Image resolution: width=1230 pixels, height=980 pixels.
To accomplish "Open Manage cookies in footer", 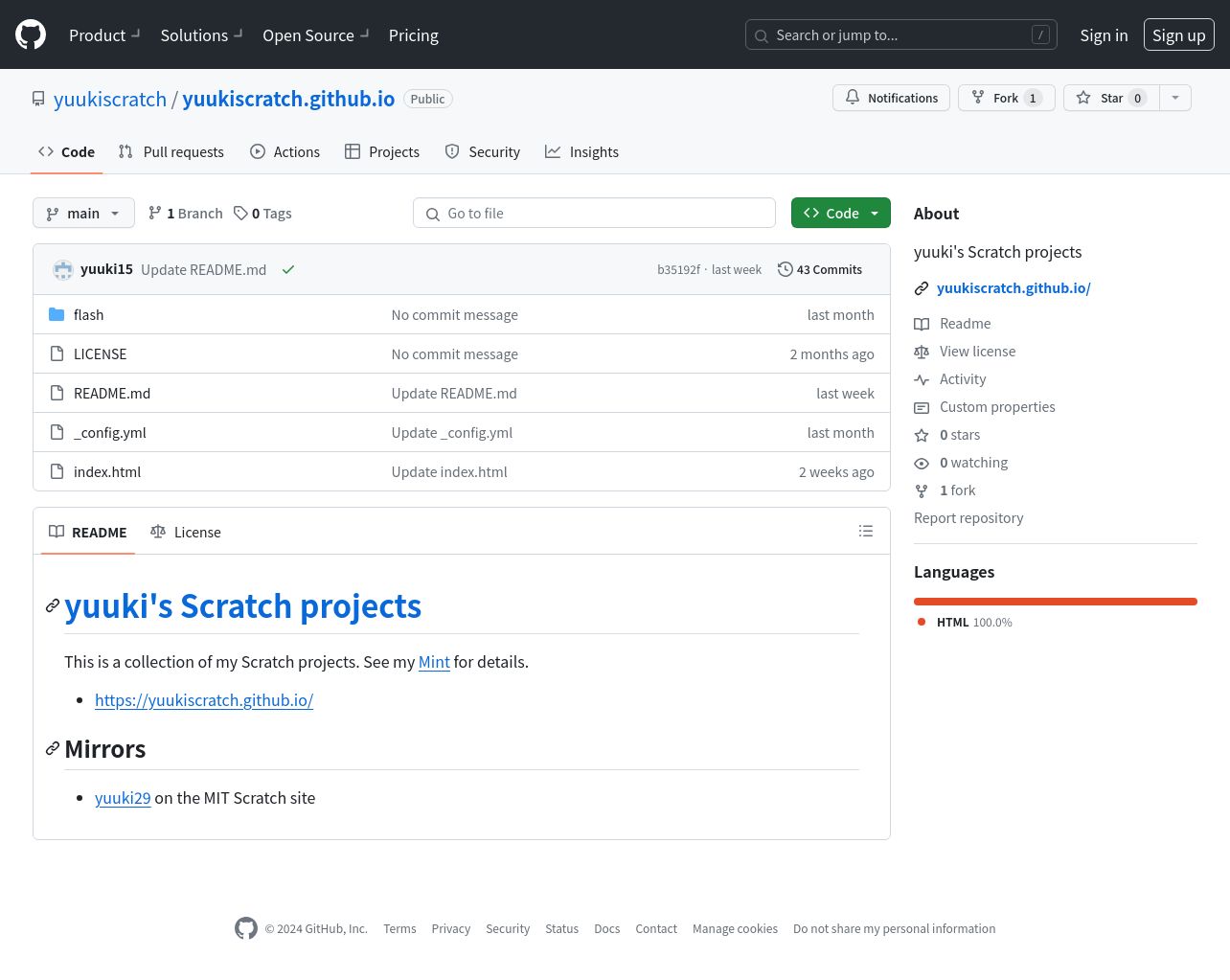I will 735,928.
